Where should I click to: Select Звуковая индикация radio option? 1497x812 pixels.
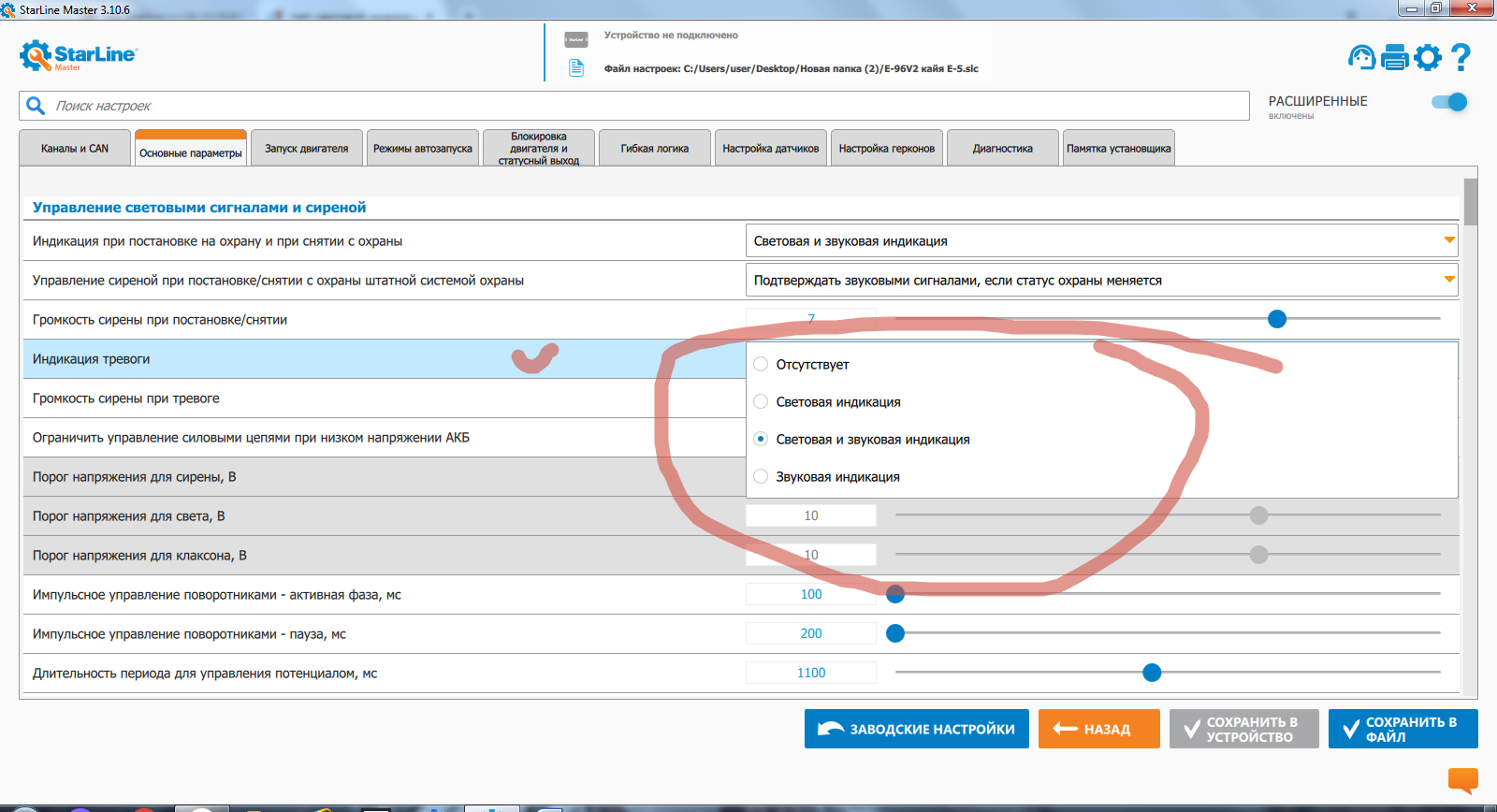(761, 476)
